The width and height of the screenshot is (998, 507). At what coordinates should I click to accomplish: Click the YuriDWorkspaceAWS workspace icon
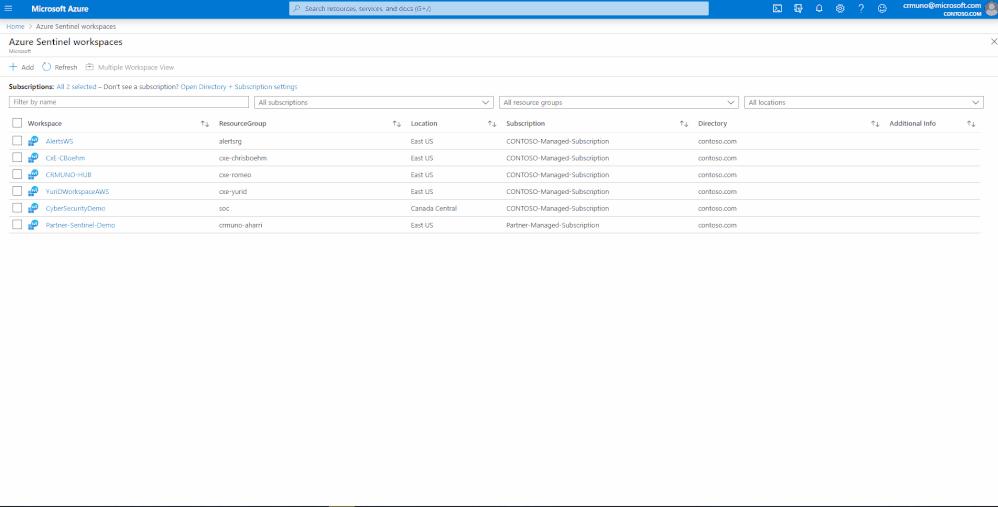click(x=33, y=191)
